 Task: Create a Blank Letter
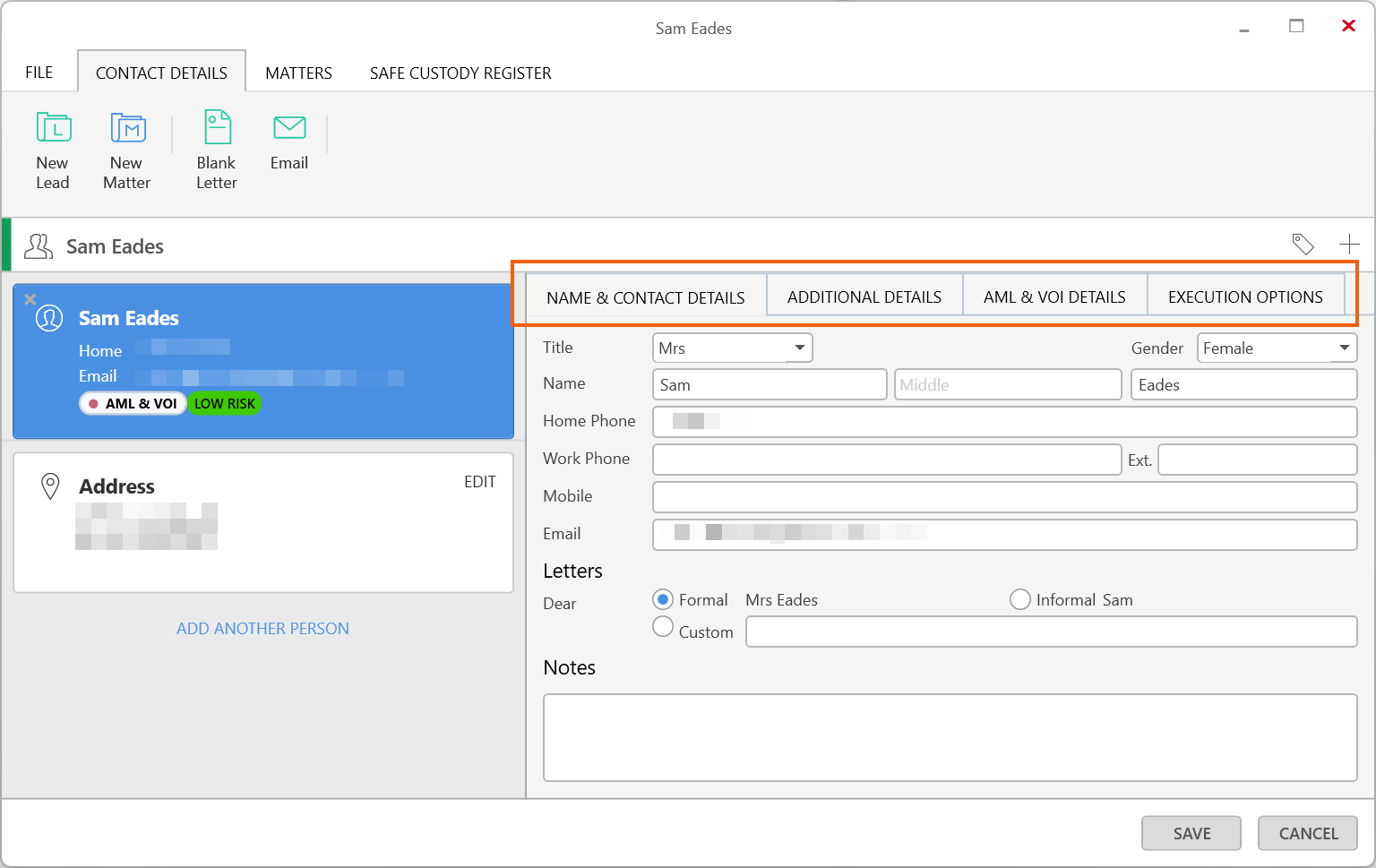(217, 128)
